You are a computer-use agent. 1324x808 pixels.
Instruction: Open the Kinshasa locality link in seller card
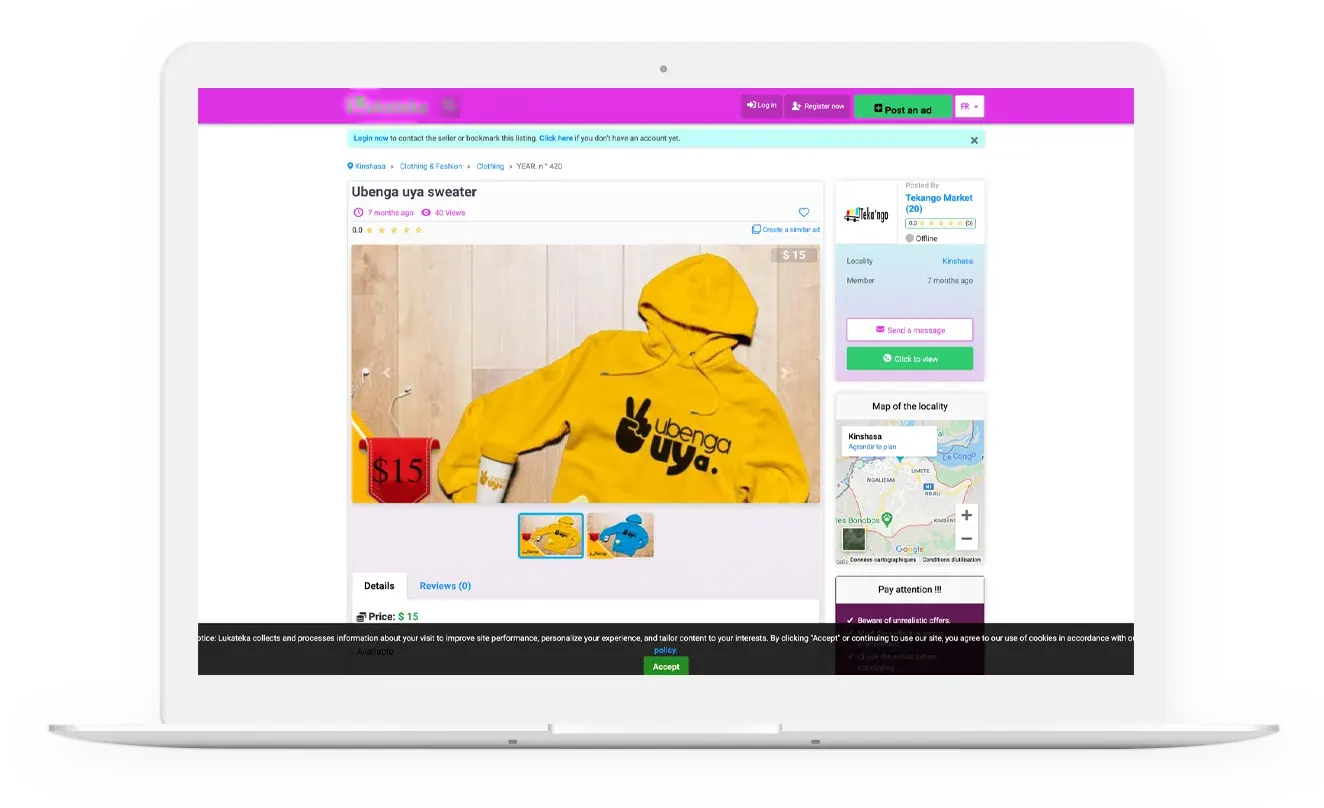[957, 261]
